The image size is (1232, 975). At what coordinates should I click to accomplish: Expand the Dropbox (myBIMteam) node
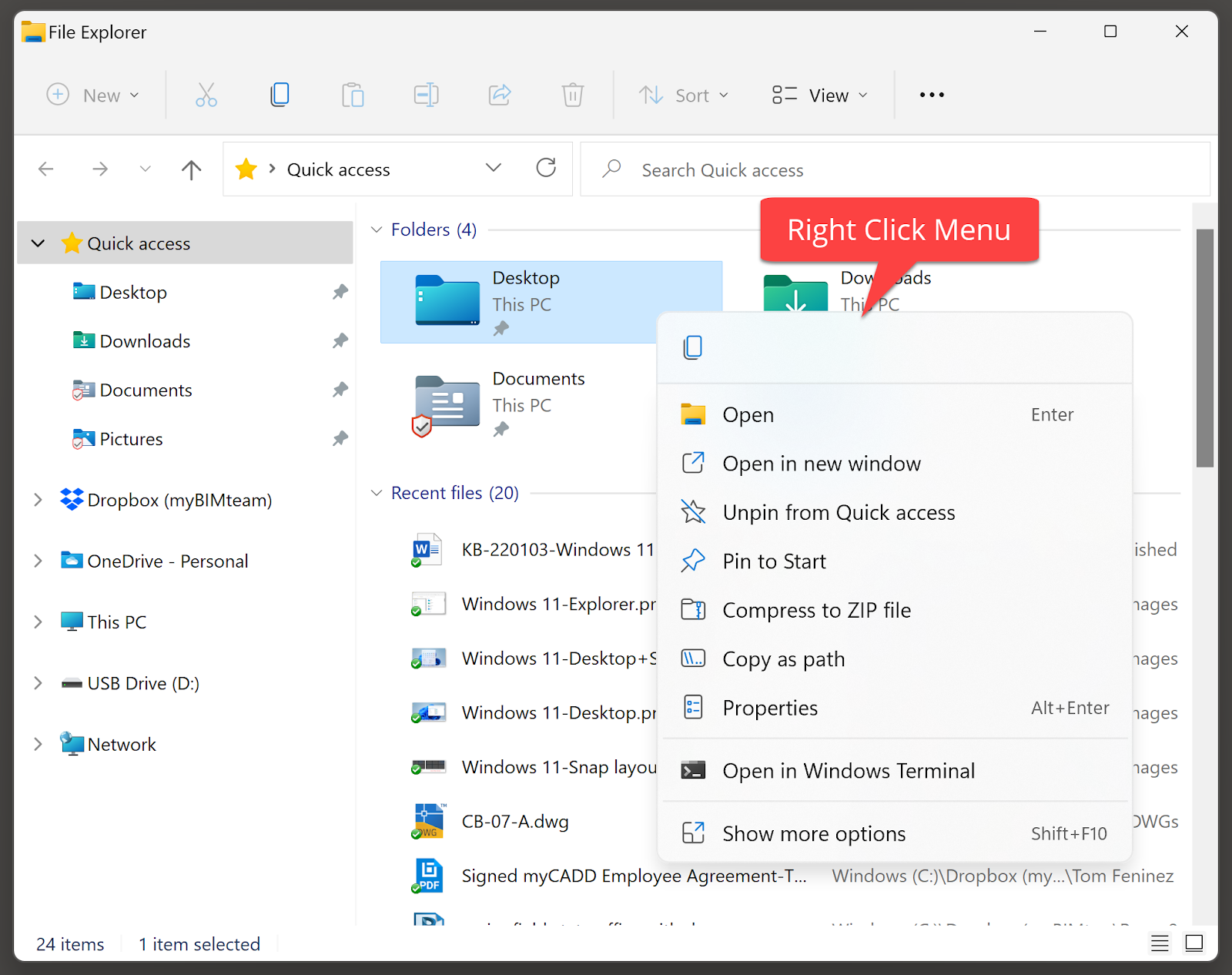(38, 500)
